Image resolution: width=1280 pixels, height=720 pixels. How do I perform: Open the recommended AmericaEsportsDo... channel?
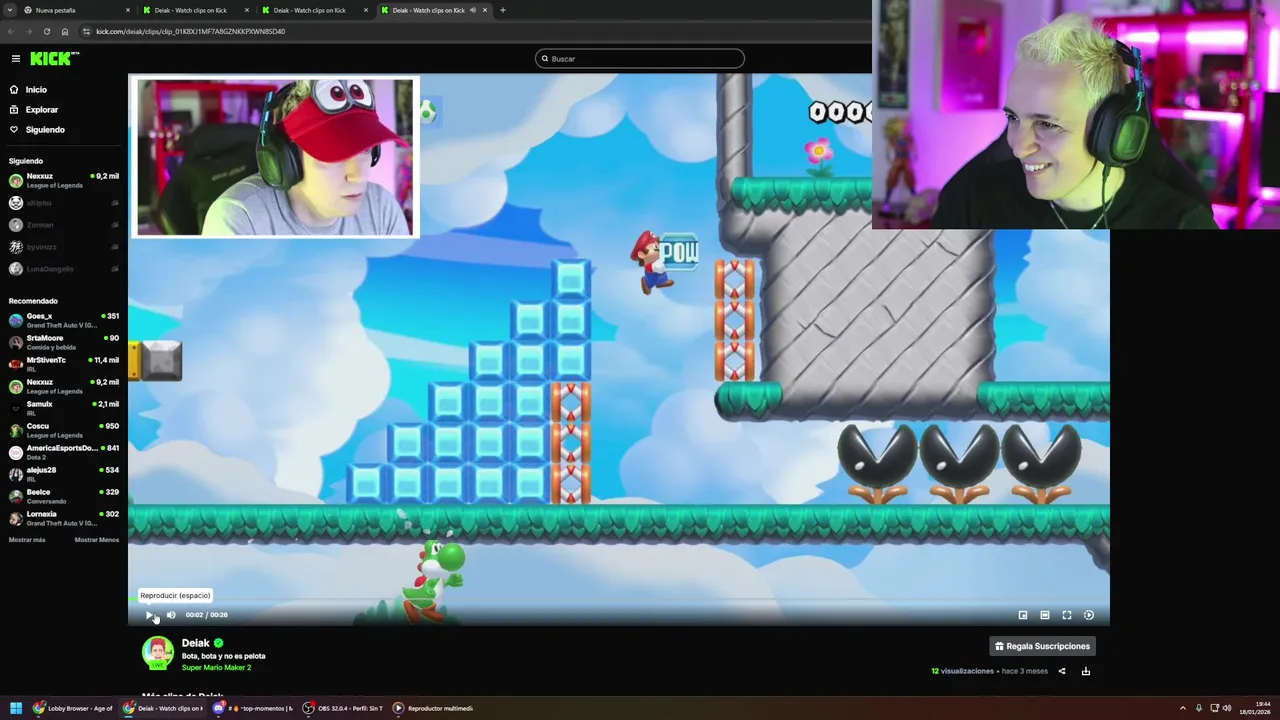click(64, 452)
